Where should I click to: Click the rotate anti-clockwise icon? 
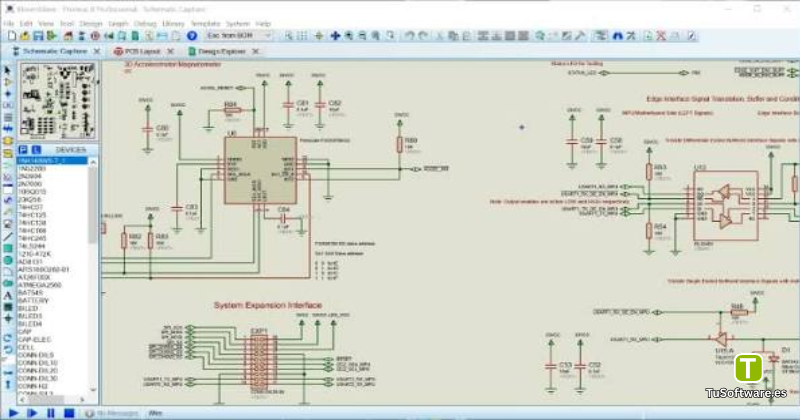click(8, 350)
